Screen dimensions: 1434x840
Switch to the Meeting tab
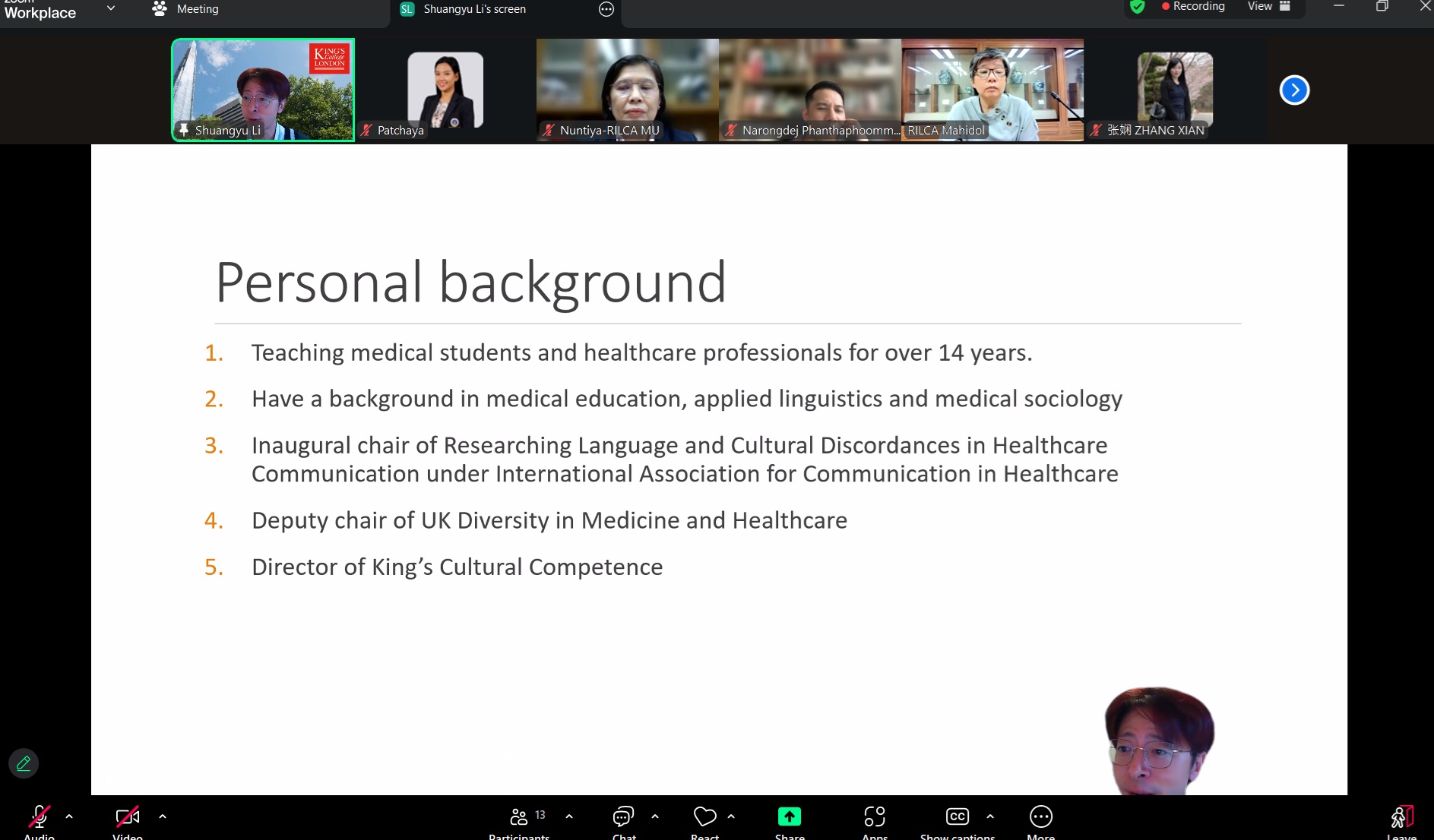point(187,9)
